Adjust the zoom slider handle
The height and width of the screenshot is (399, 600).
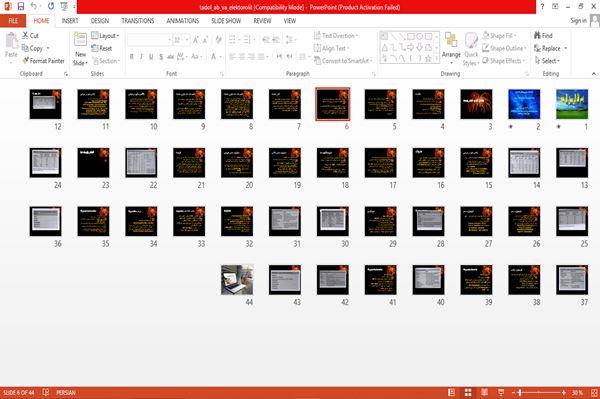coord(520,392)
